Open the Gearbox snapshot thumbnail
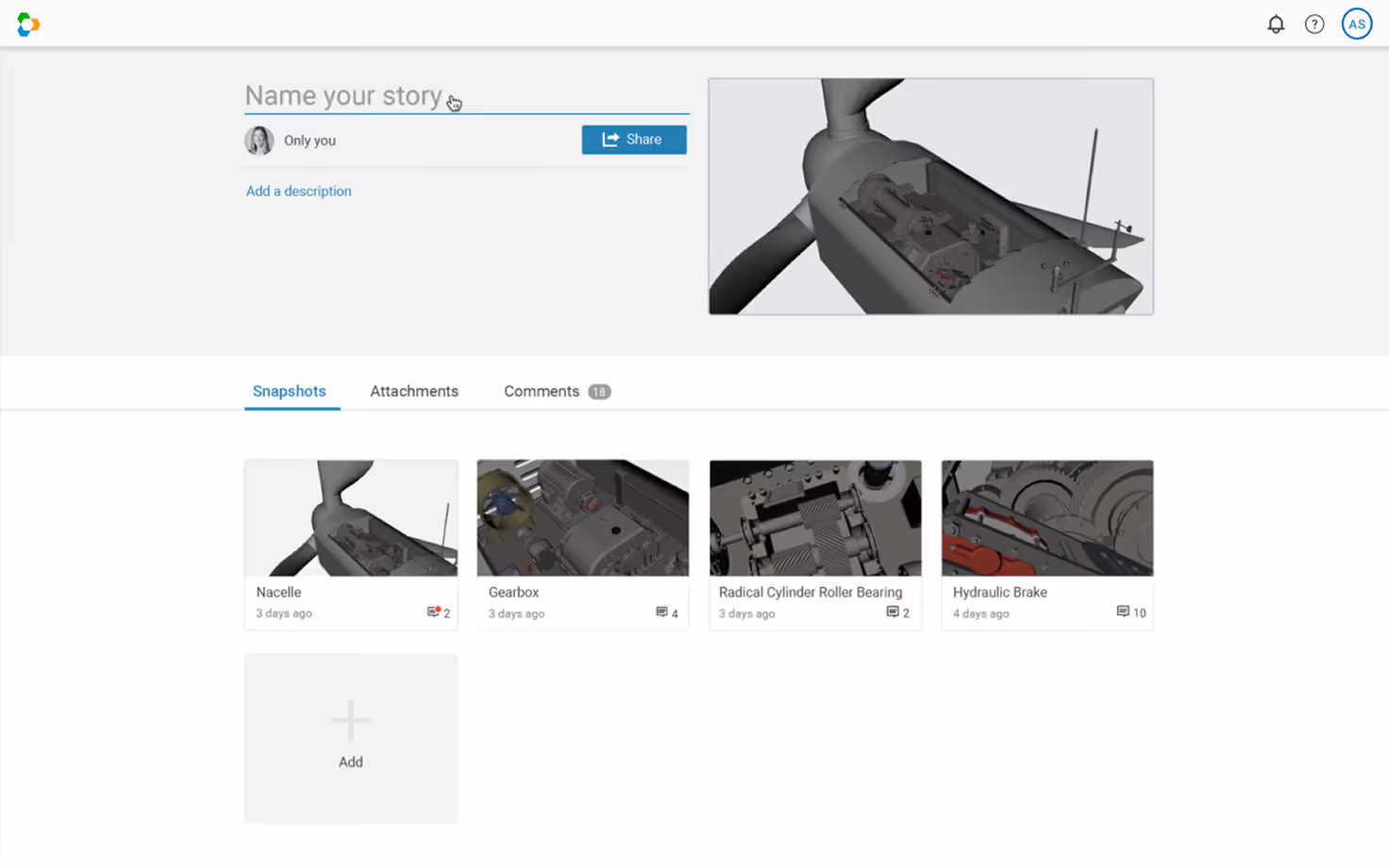Viewport: 1389px width, 868px height. tap(583, 518)
